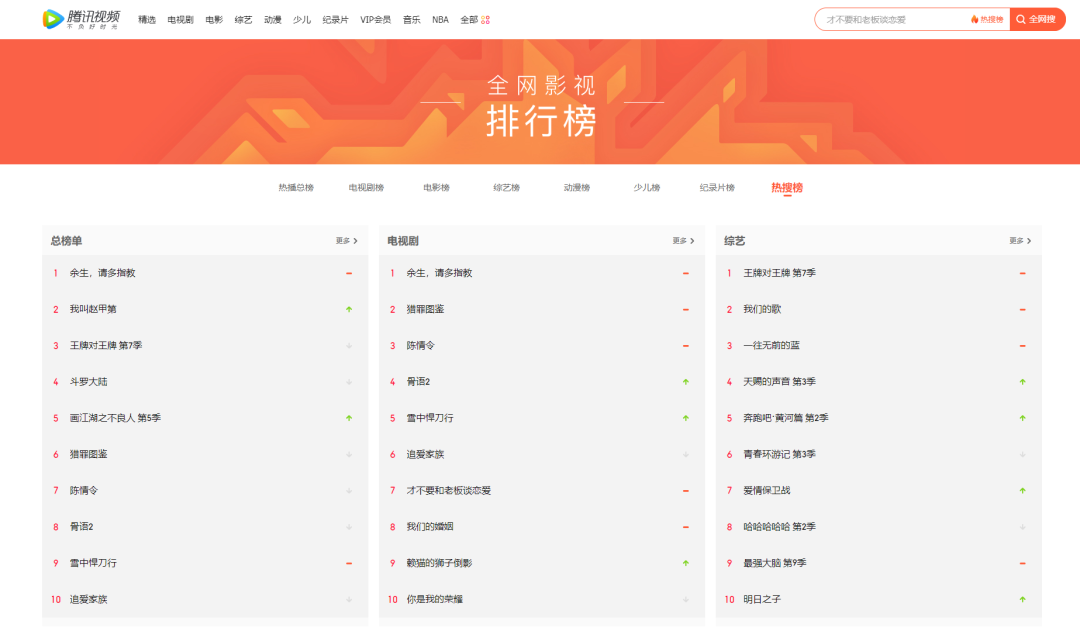This screenshot has width=1080, height=631.
Task: Click down-trend arrow beside 斗罗大陆
Action: [349, 382]
